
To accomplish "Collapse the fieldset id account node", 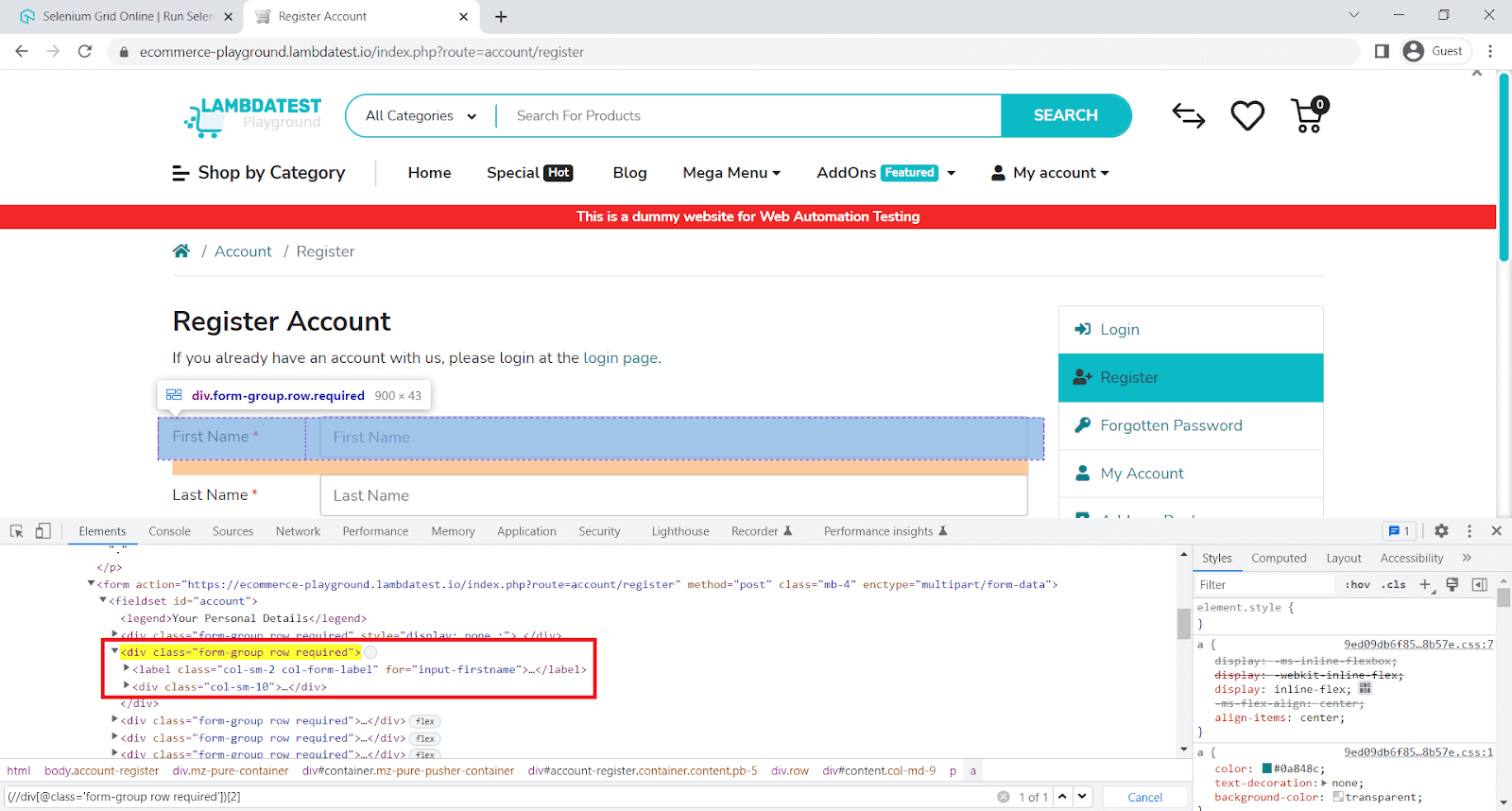I will (x=103, y=600).
